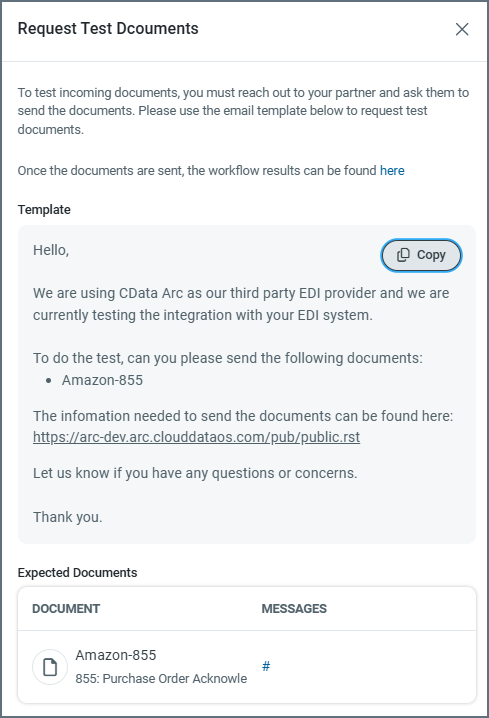The image size is (489, 718).
Task: Click the Amazon-855 document file icon
Action: coord(50,667)
